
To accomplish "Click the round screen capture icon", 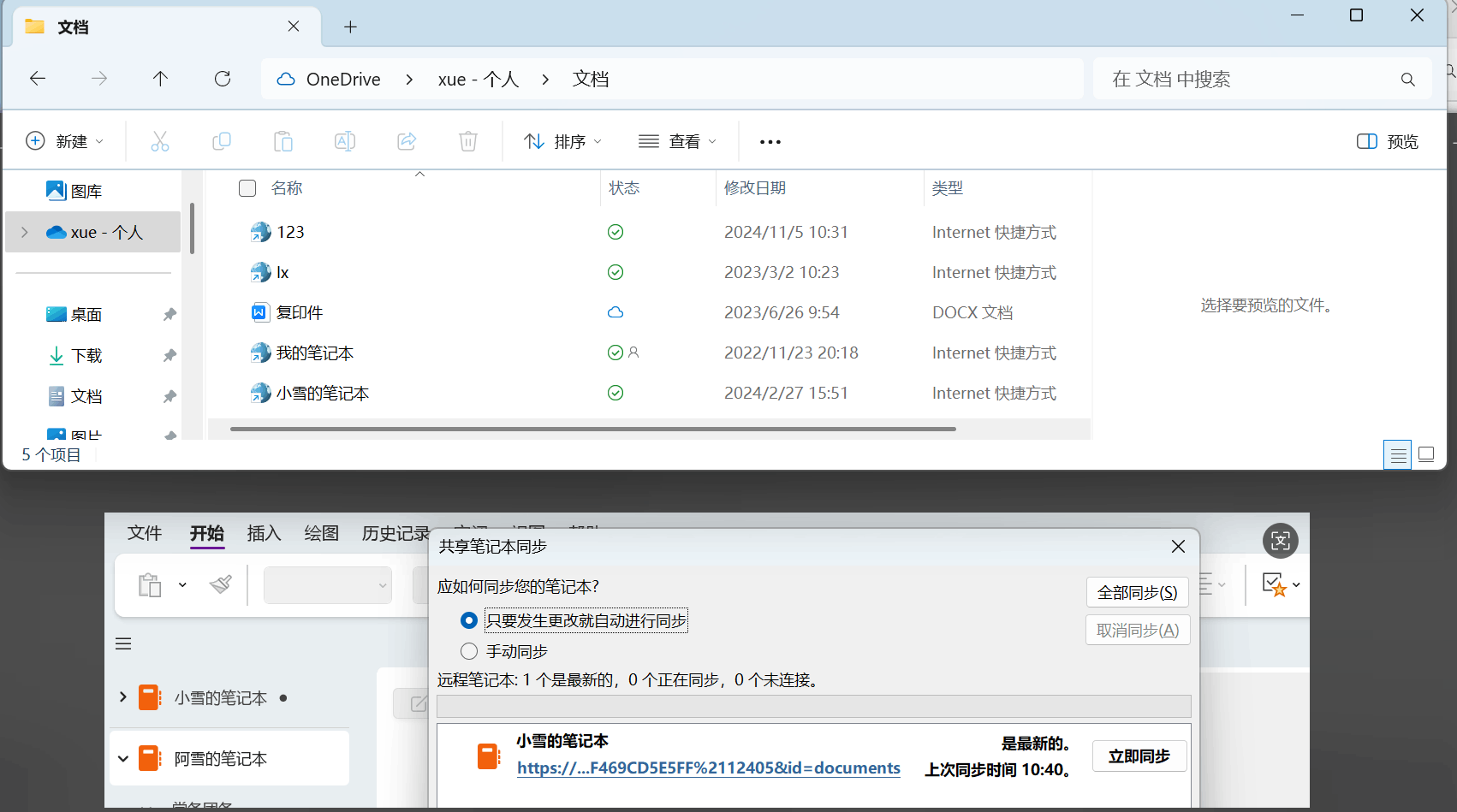I will [1281, 541].
